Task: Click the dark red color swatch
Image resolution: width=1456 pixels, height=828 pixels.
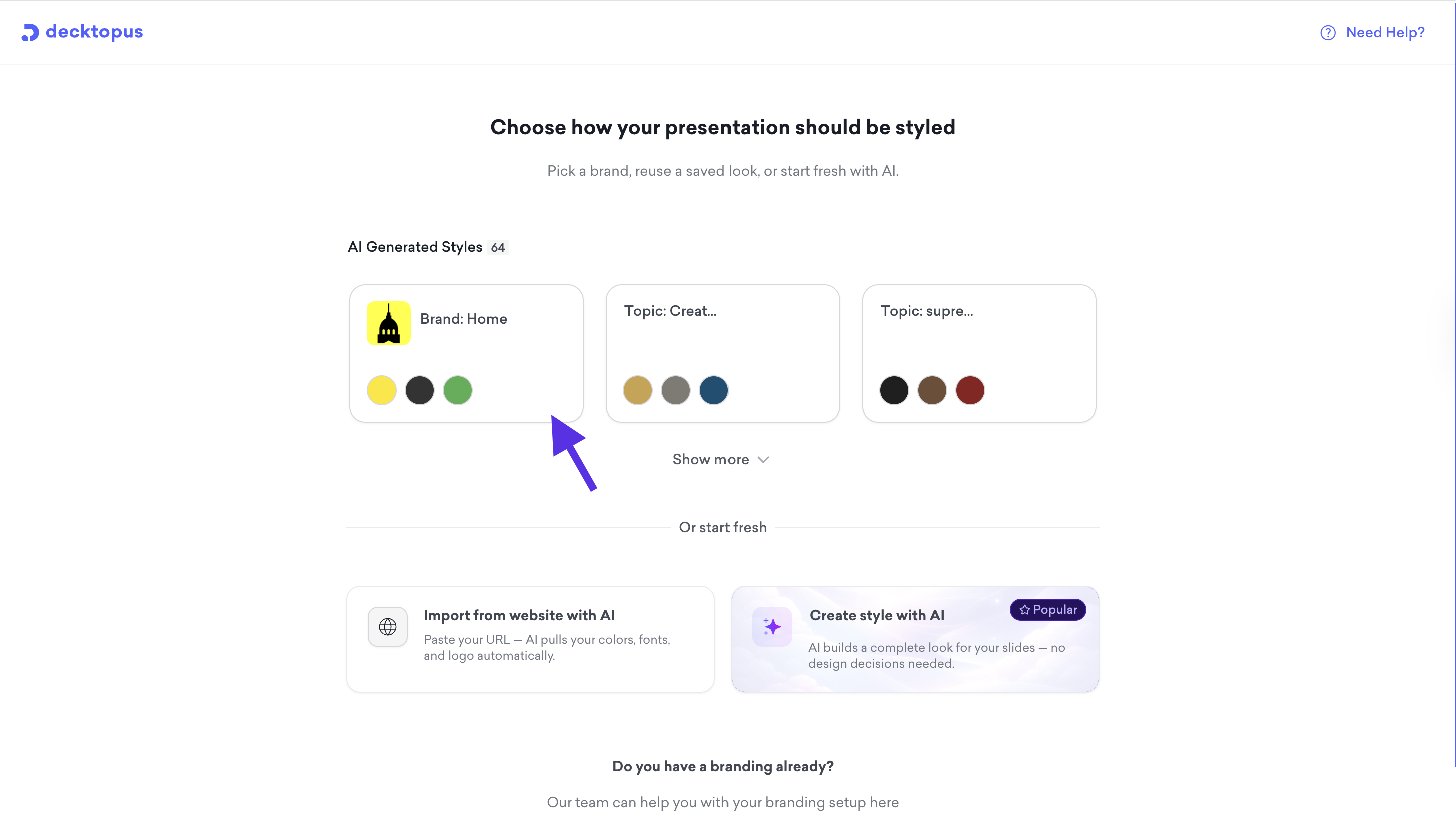Action: click(x=970, y=390)
